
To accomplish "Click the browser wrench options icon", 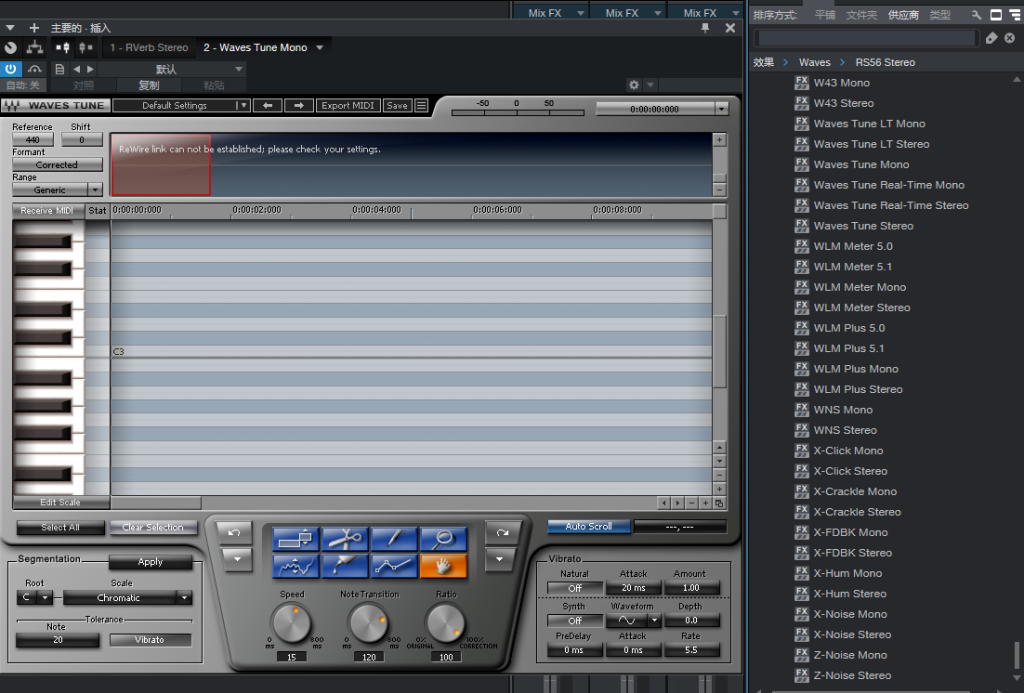I will click(x=976, y=14).
